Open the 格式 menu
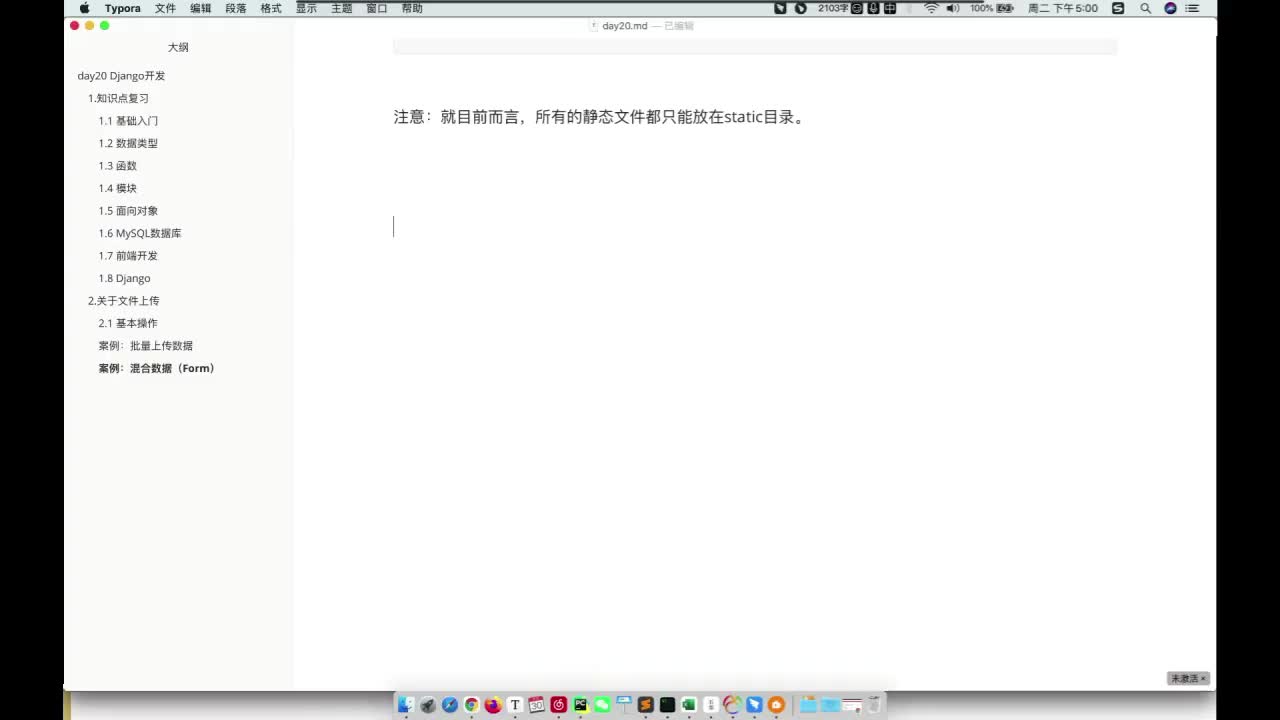This screenshot has width=1280, height=720. [x=271, y=8]
